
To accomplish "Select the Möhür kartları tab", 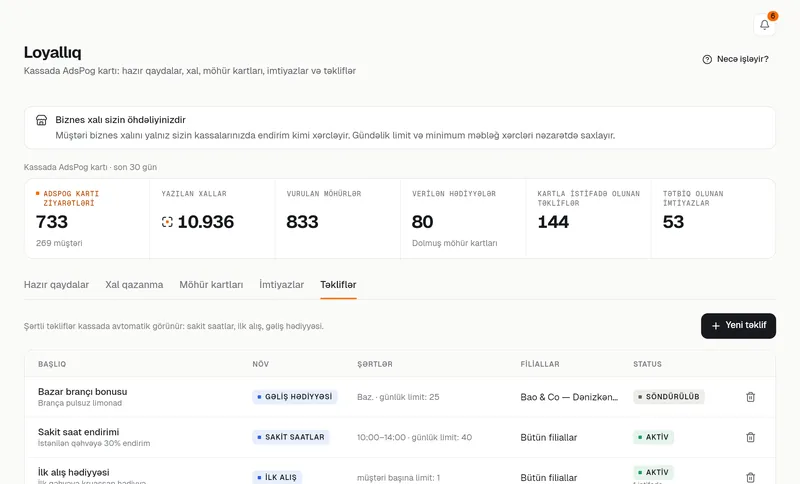I will pos(211,285).
